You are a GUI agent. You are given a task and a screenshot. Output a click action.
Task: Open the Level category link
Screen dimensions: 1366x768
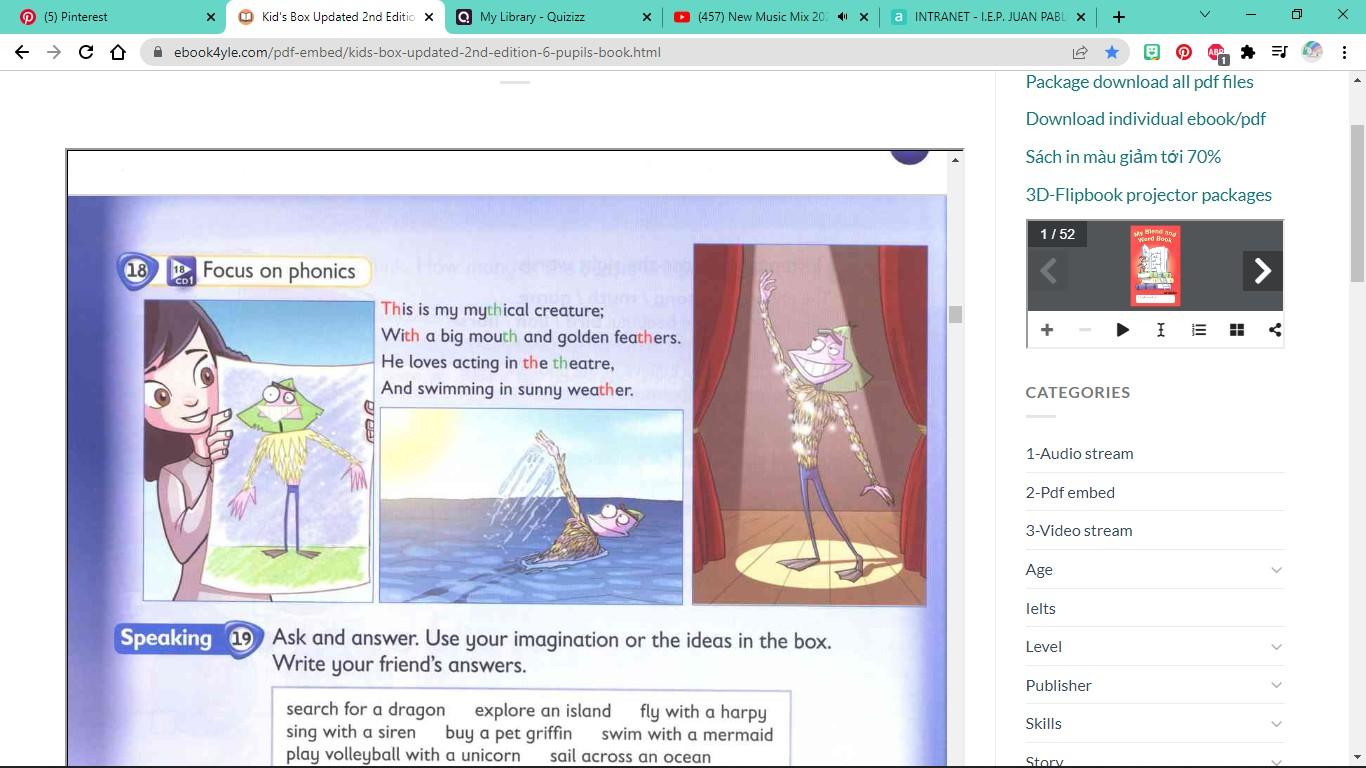coord(1043,646)
